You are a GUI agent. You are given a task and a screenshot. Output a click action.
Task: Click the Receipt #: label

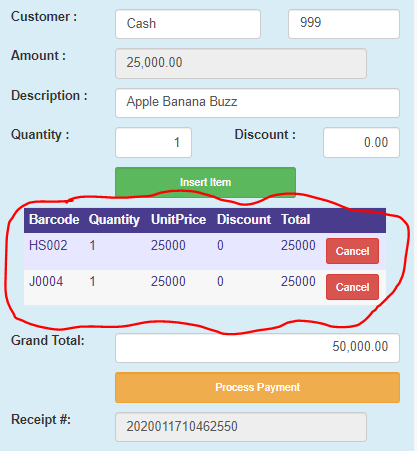coord(41,420)
